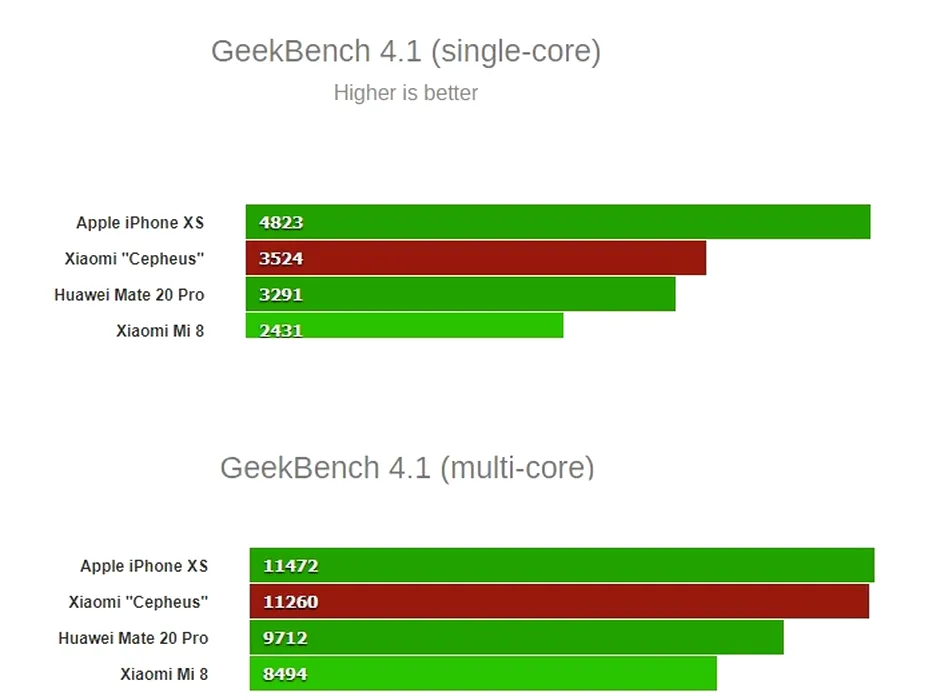This screenshot has height=700, width=936.
Task: Click the GeekBench 4.1 (multi-core) title
Action: (x=407, y=468)
